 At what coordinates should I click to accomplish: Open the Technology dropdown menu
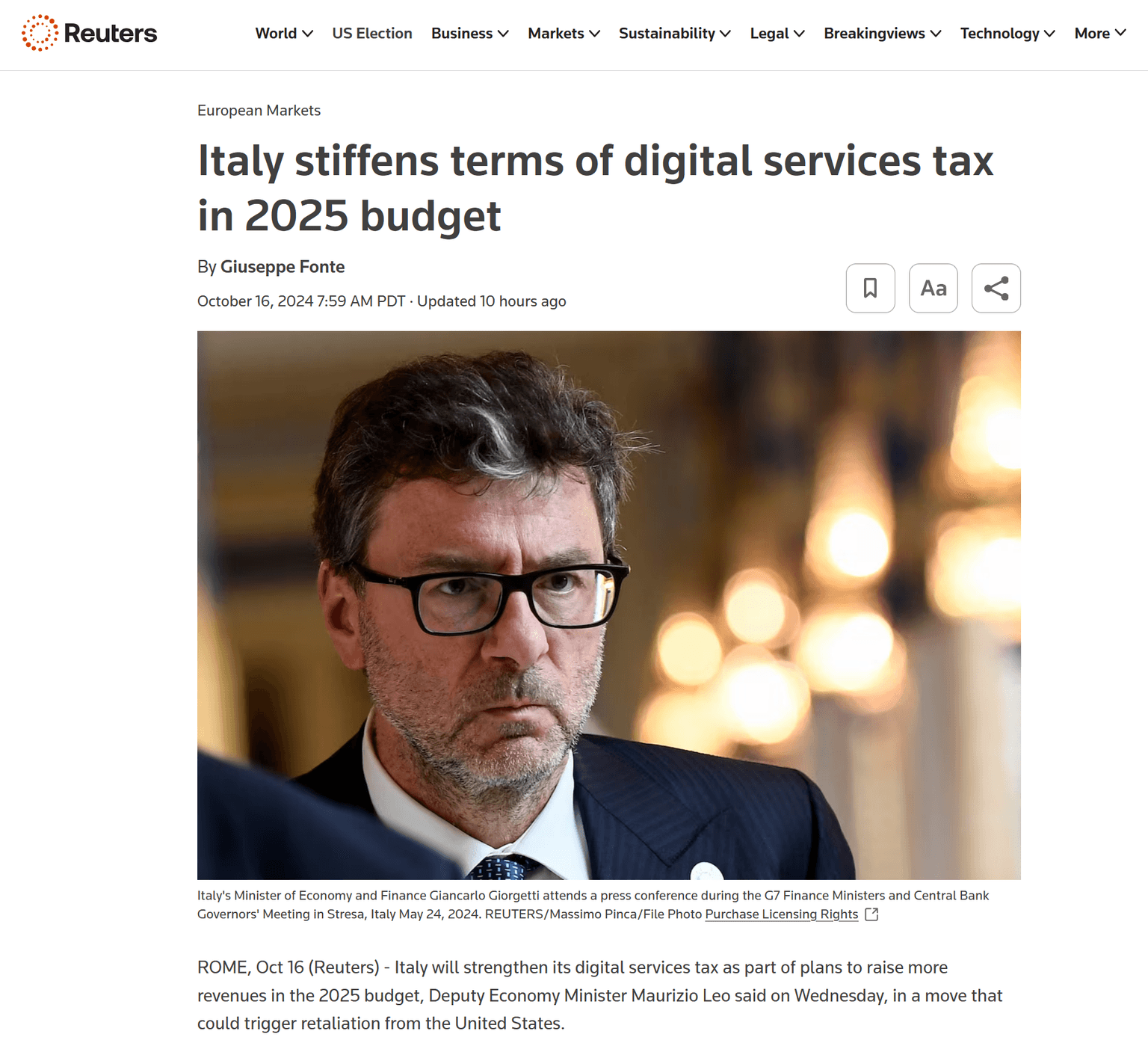pyautogui.click(x=1007, y=34)
